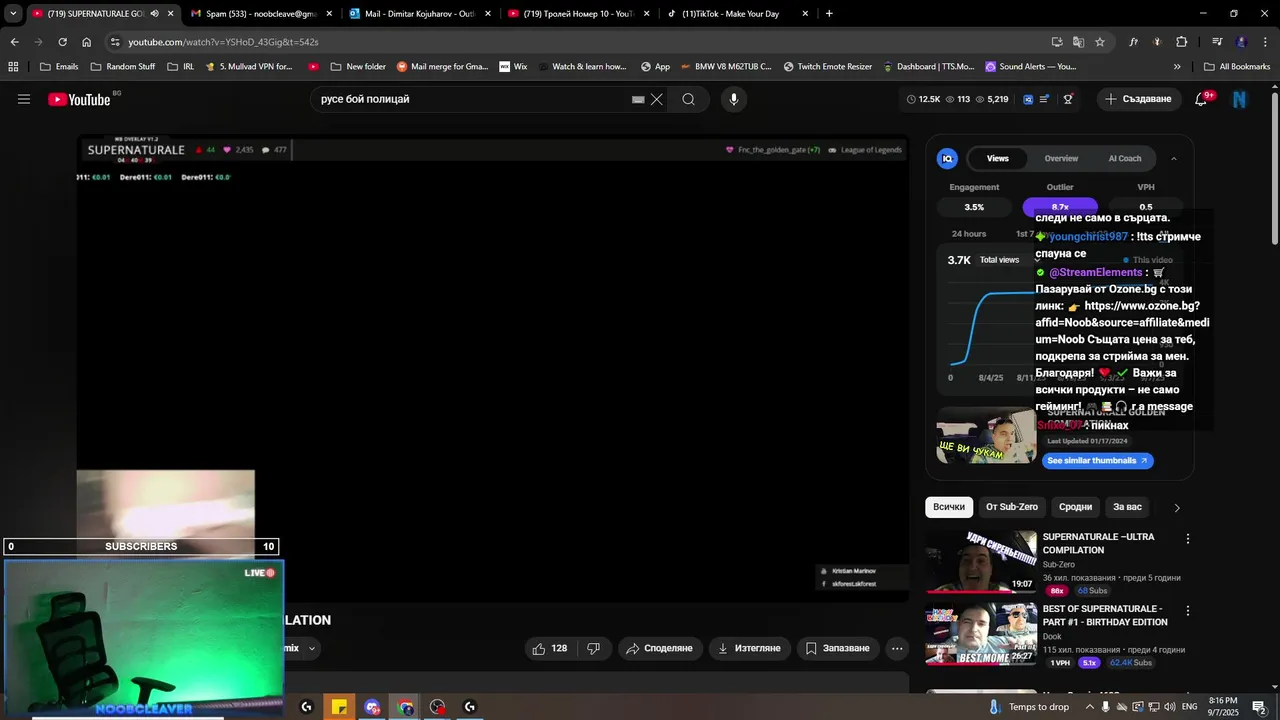Start voice search with microphone
Image resolution: width=1280 pixels, height=720 pixels.
734,99
